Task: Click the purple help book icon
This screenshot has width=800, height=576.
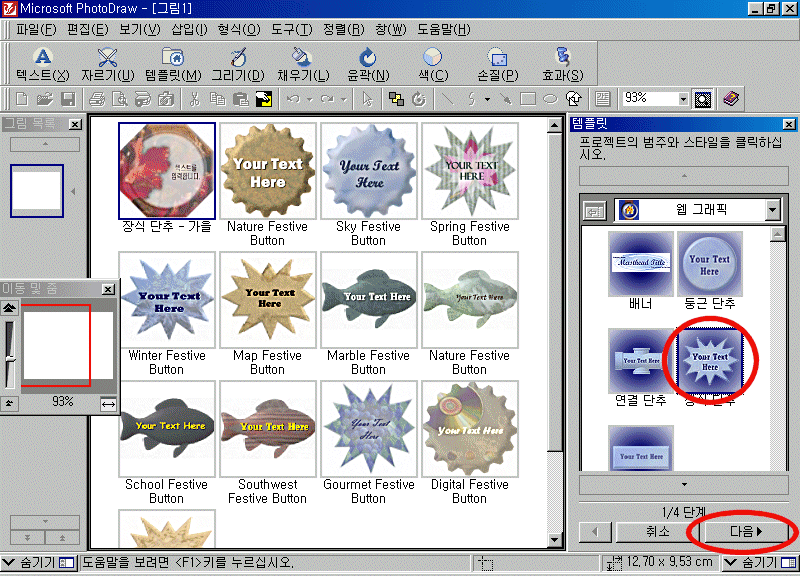Action: click(x=731, y=99)
